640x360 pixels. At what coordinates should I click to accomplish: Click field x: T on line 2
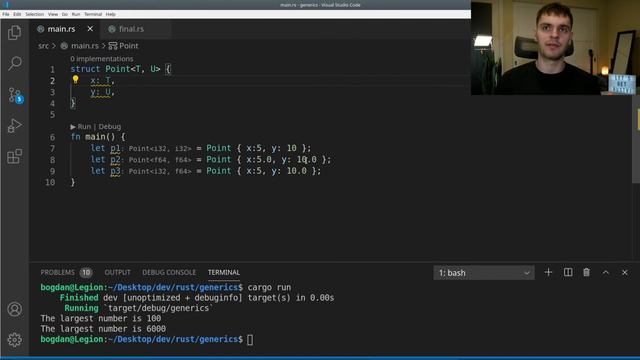pyautogui.click(x=102, y=80)
